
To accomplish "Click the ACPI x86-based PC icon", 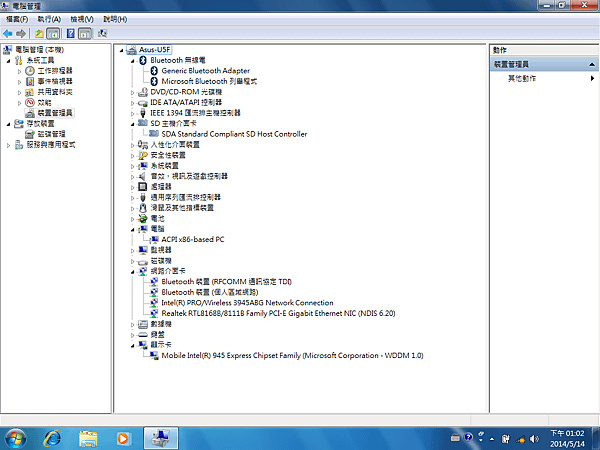I will (154, 239).
